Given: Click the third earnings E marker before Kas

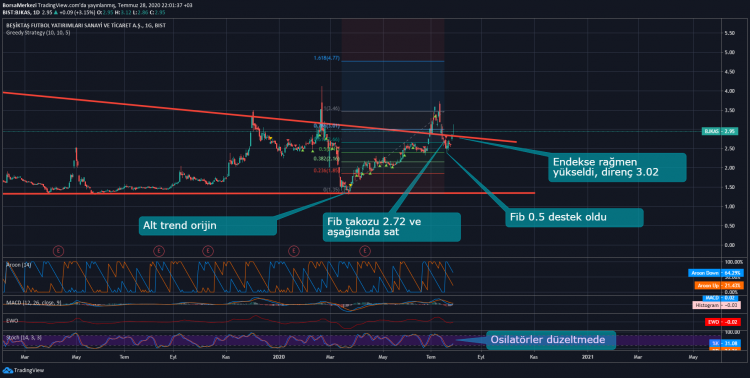Looking at the screenshot, I should pyautogui.click(x=208, y=251).
